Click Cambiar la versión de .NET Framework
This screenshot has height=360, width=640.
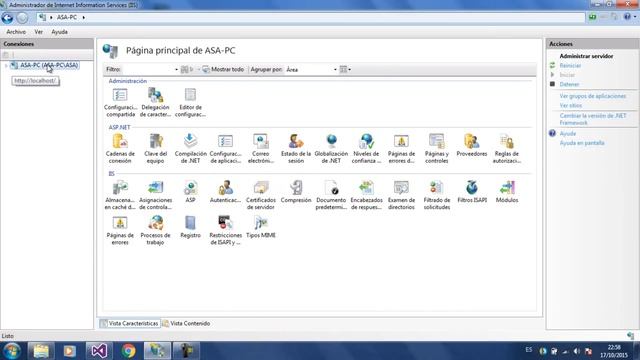pos(593,119)
